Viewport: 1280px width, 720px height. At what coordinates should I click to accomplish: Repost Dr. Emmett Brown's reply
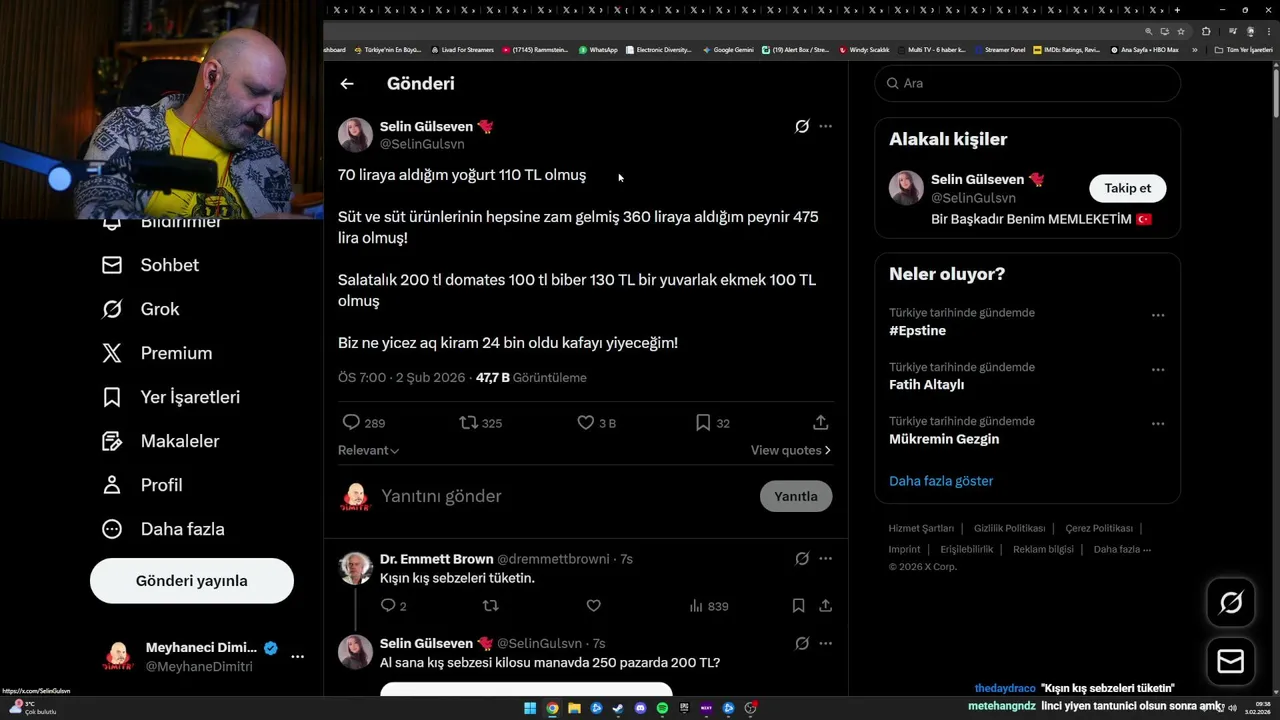[491, 605]
